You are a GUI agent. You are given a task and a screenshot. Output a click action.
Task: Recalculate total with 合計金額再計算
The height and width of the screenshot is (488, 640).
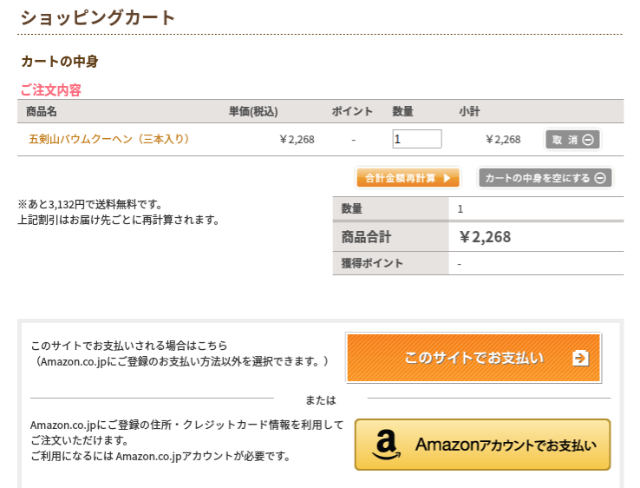click(x=408, y=178)
